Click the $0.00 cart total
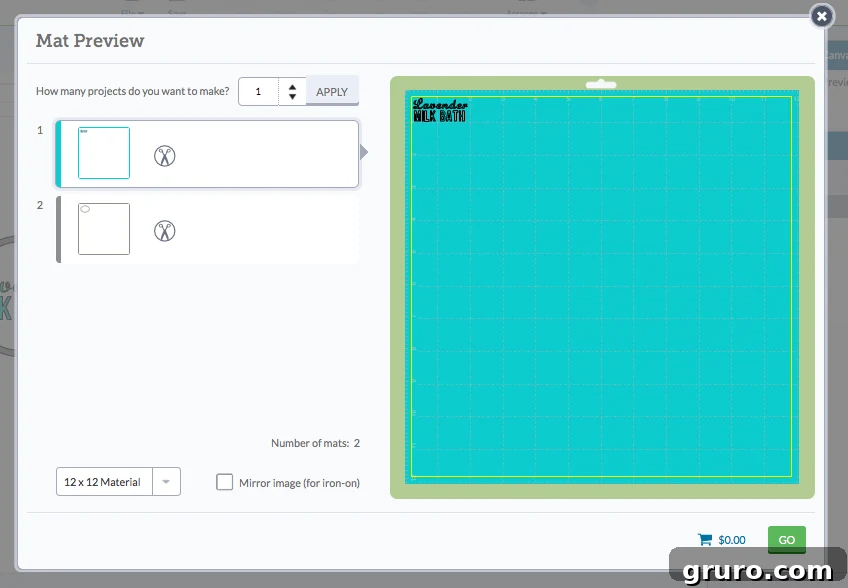 coord(732,540)
